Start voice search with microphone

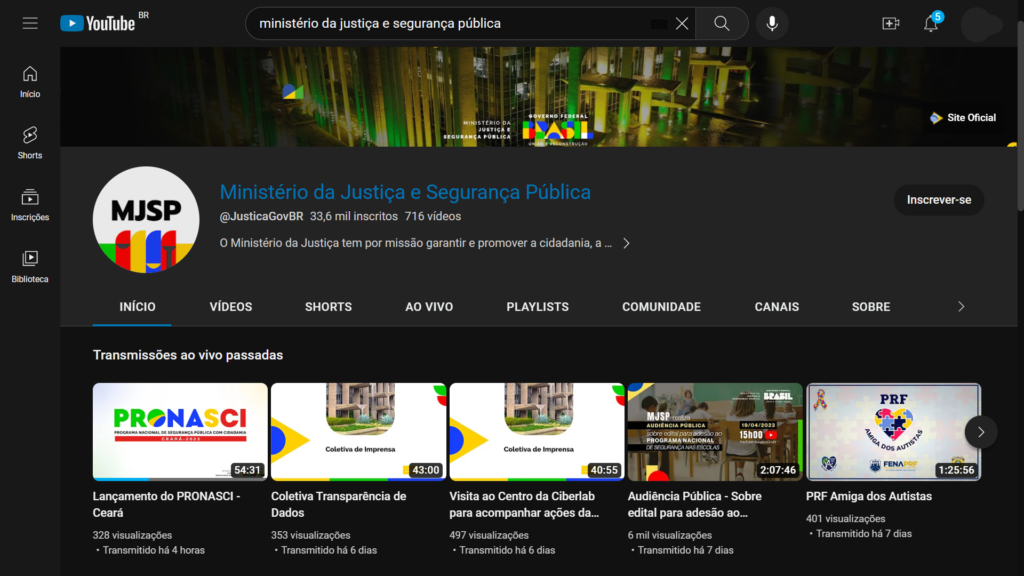772,23
